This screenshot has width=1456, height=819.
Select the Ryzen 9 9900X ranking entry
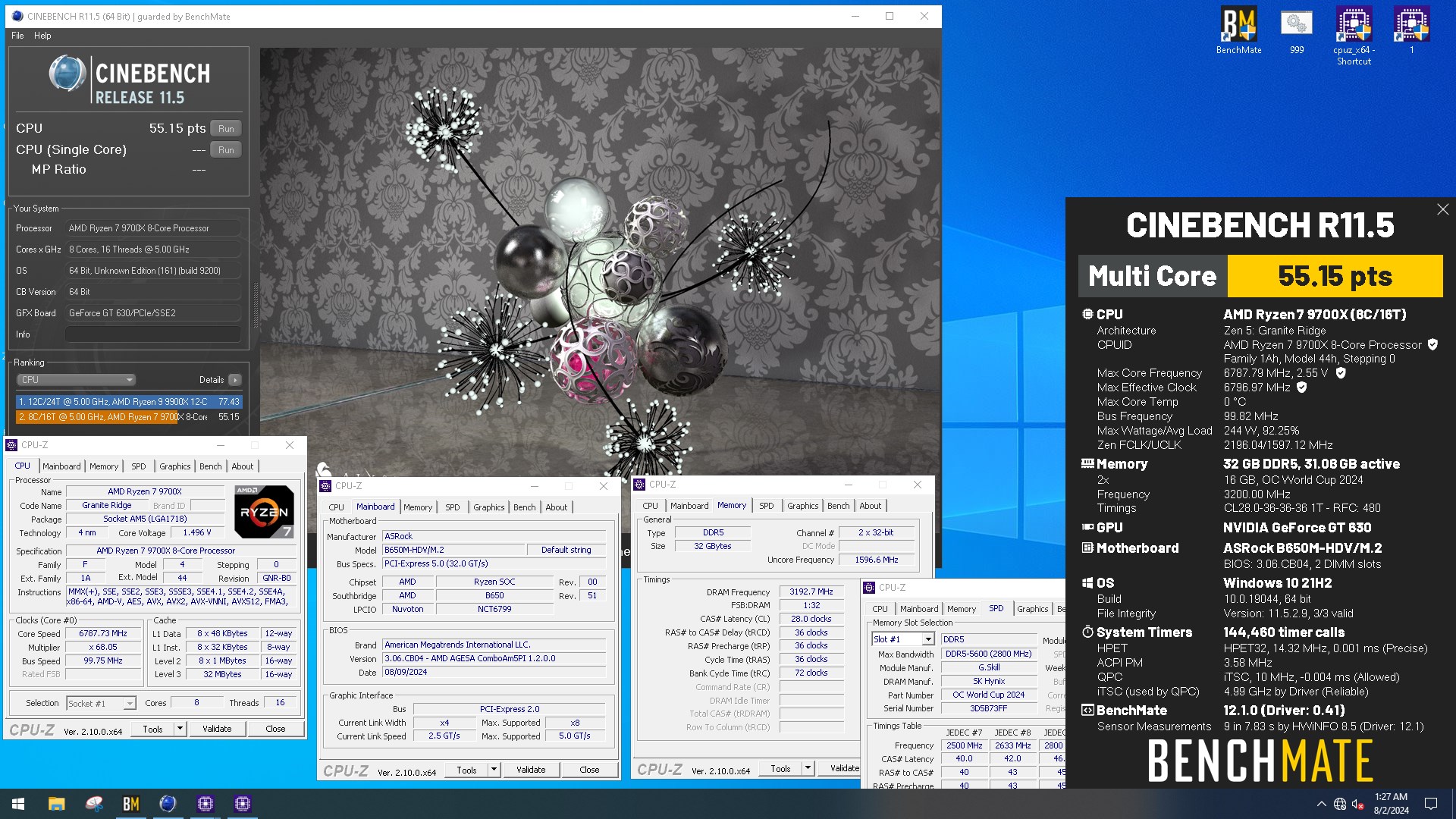pos(129,402)
